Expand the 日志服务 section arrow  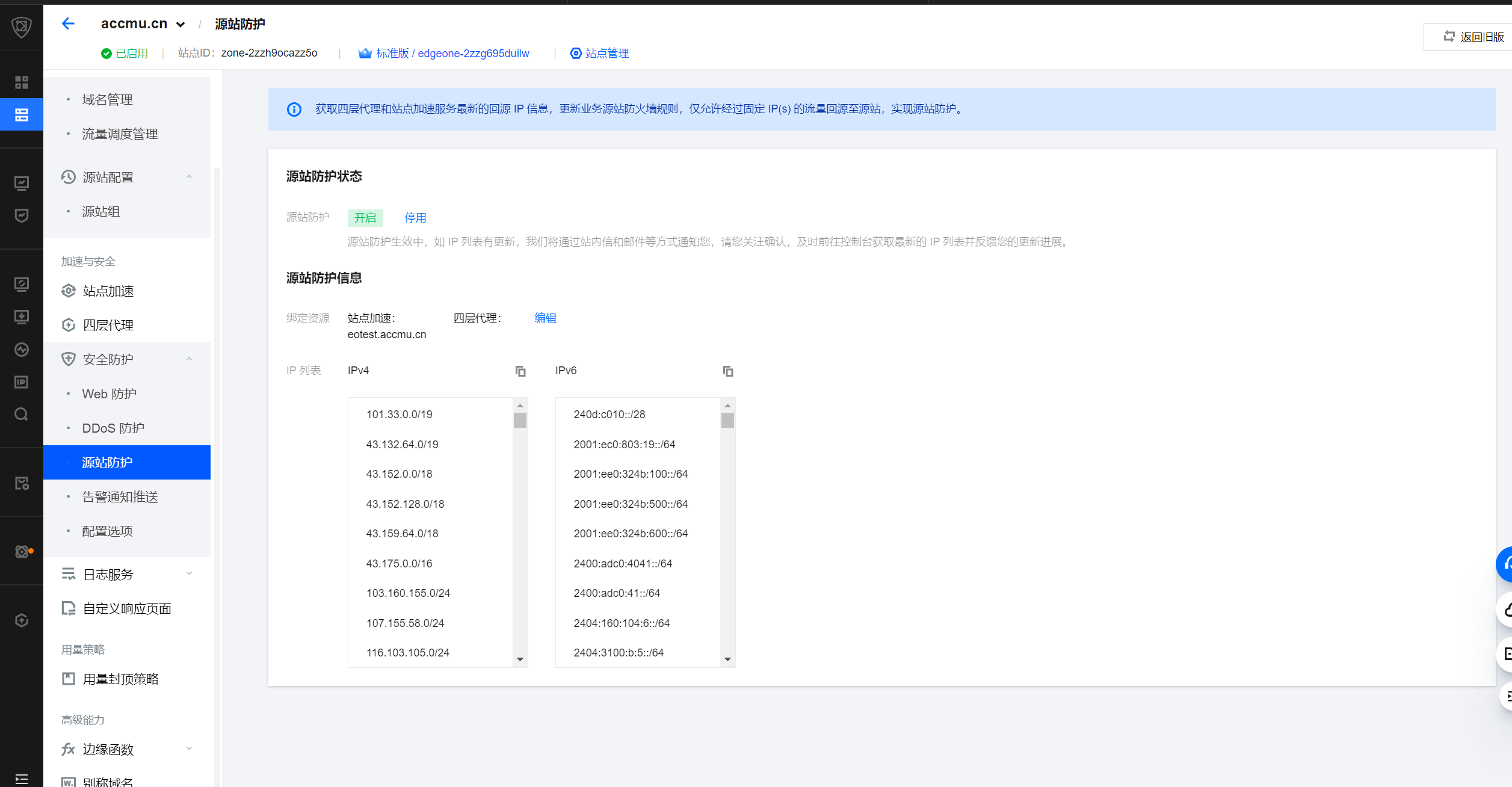tap(189, 574)
